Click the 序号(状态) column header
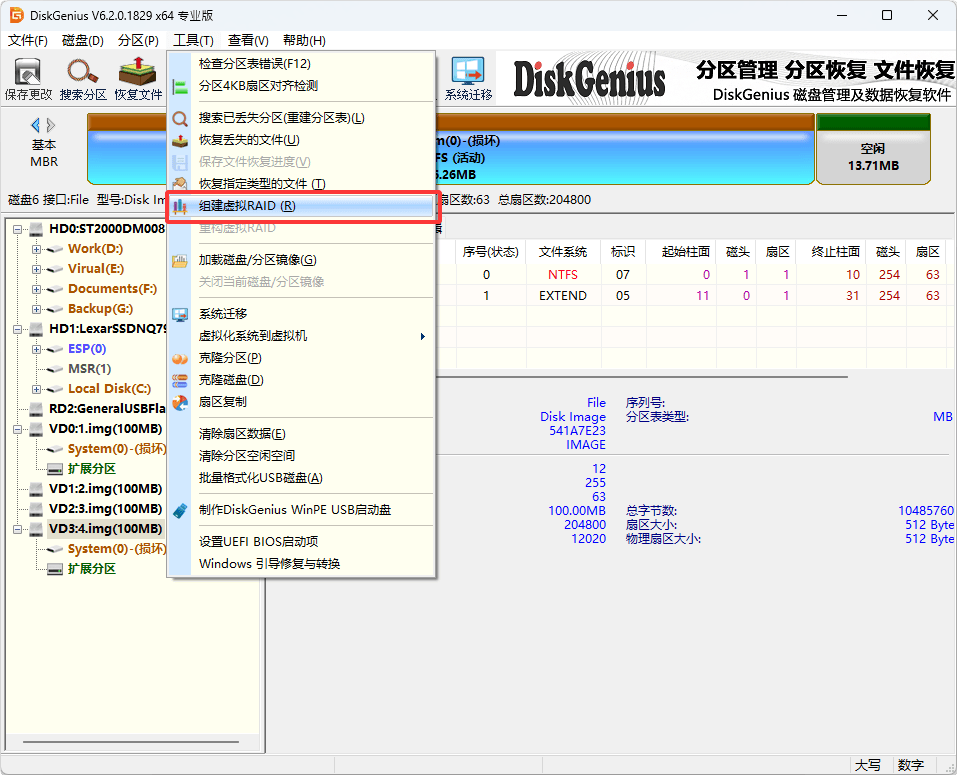The width and height of the screenshot is (957, 775). [490, 252]
